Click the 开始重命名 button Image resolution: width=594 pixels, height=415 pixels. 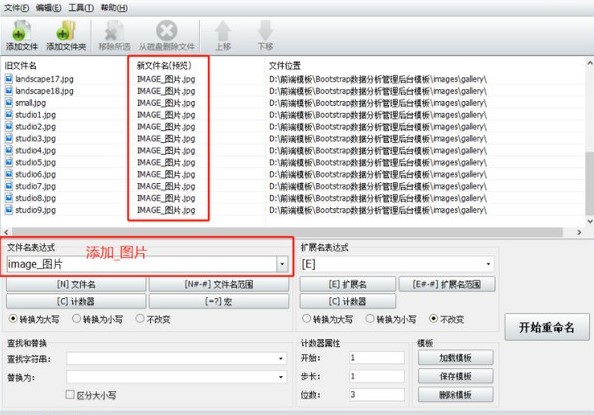click(547, 327)
